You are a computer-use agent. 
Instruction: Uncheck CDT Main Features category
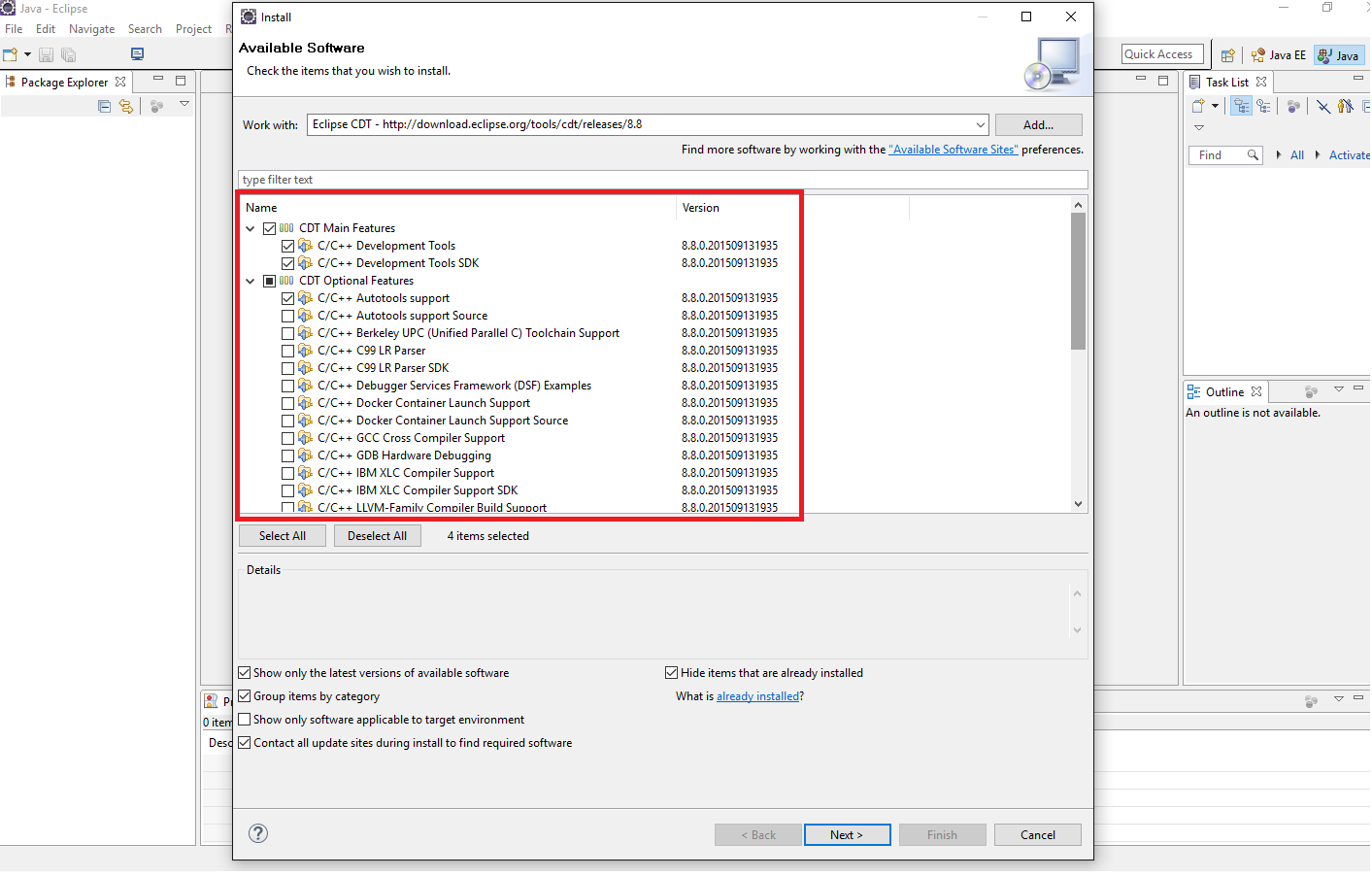tap(270, 228)
